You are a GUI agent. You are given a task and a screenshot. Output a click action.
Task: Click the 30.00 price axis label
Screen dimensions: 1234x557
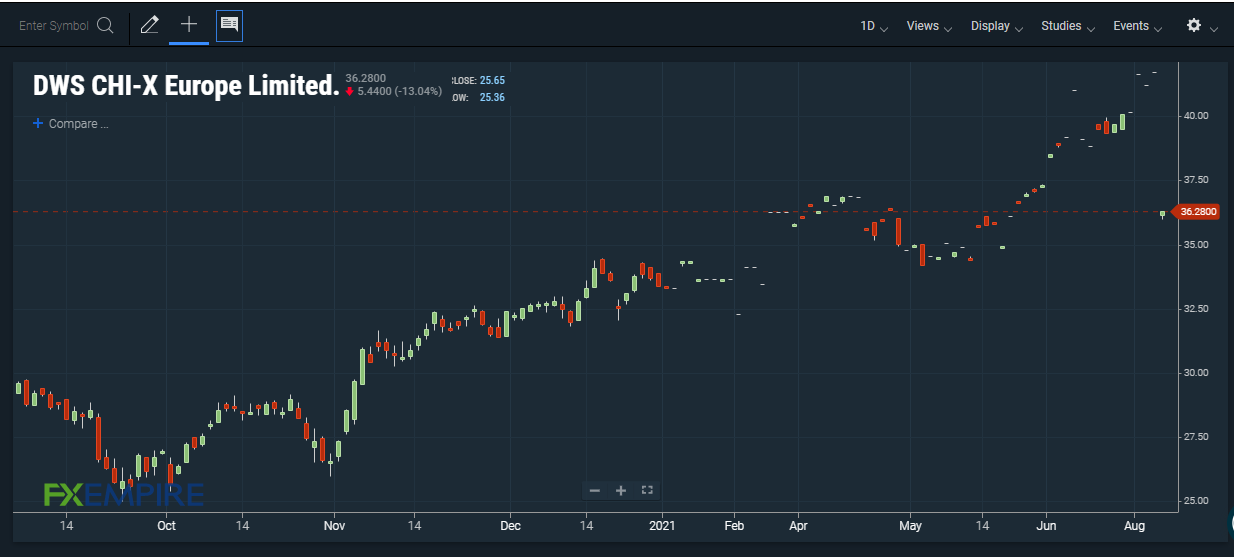[x=1196, y=373]
